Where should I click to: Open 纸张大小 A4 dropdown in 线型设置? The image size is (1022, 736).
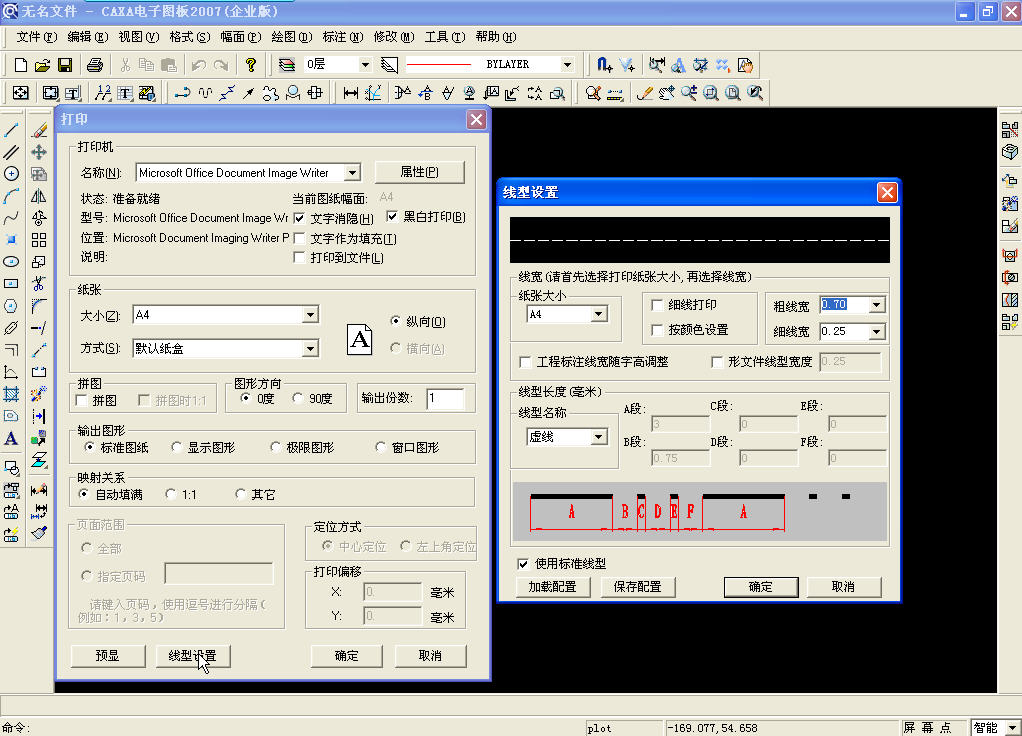coord(599,314)
